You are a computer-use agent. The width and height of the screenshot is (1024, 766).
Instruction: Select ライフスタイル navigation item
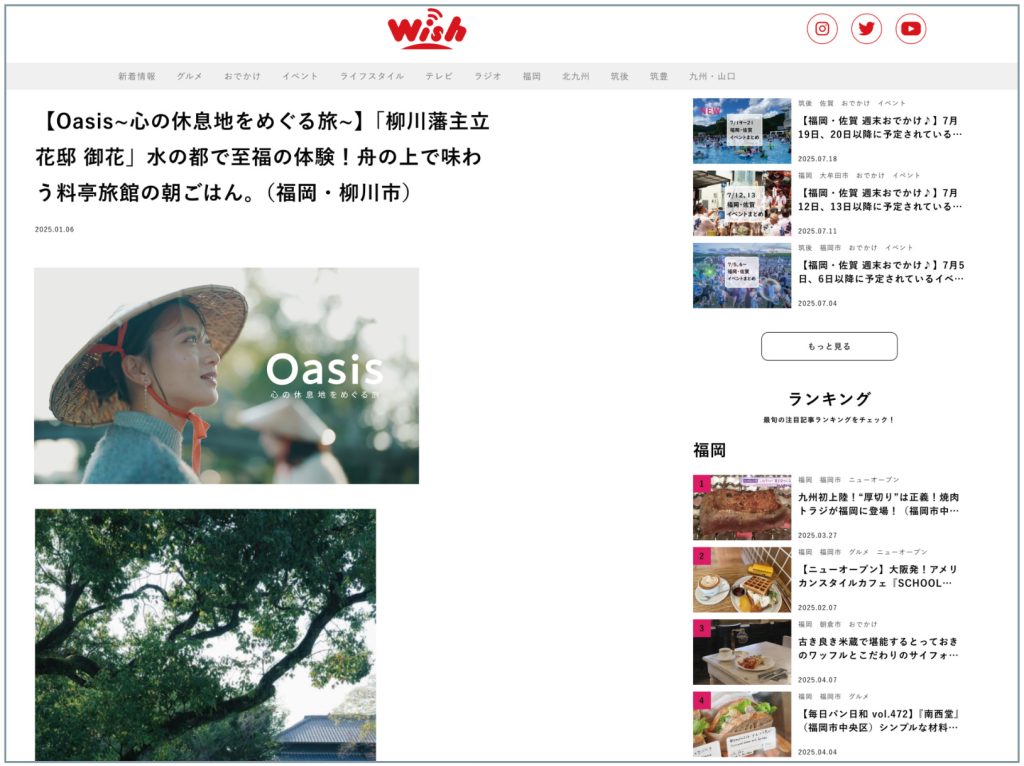(x=372, y=76)
